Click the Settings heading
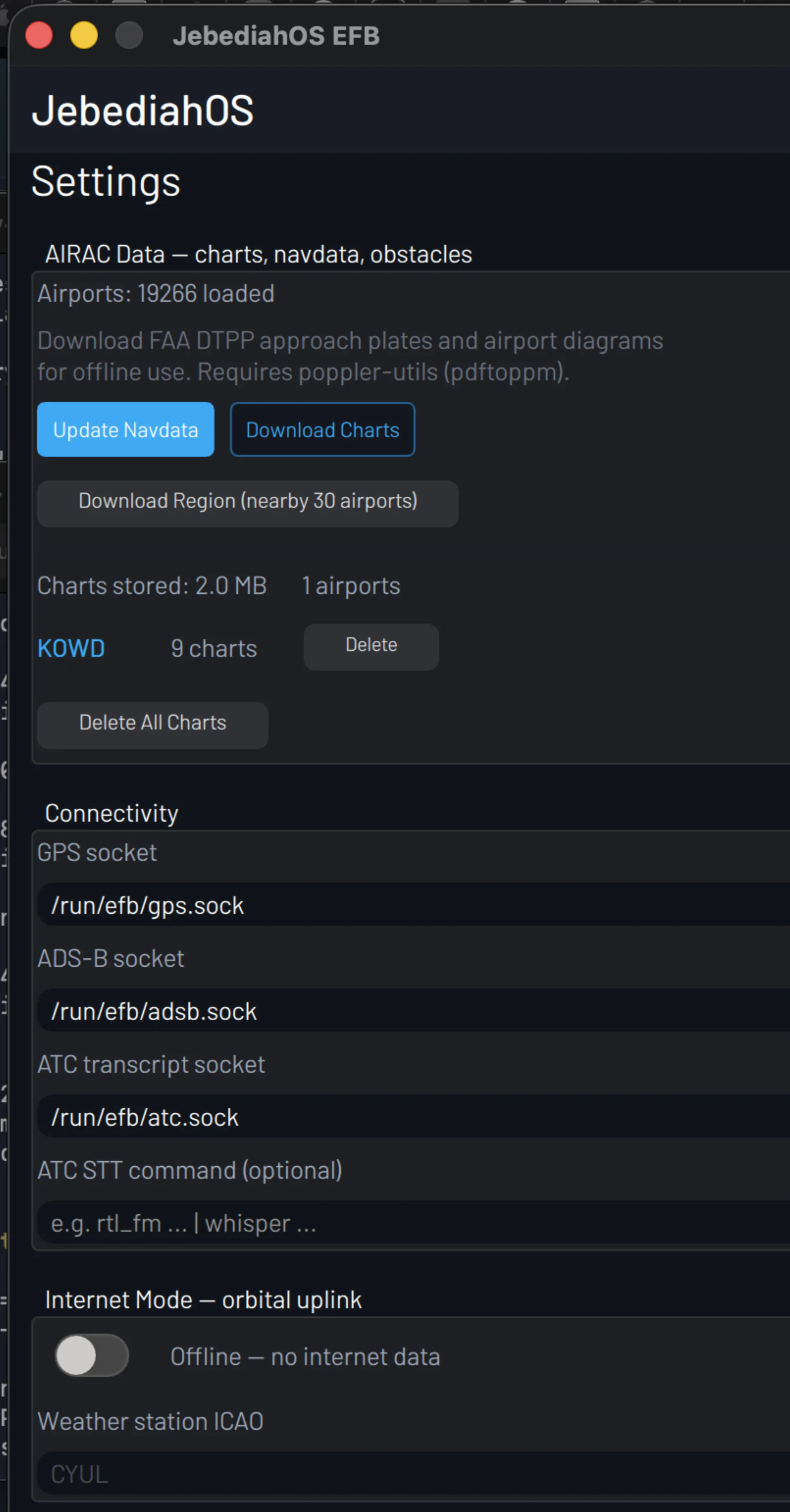790x1512 pixels. point(105,182)
